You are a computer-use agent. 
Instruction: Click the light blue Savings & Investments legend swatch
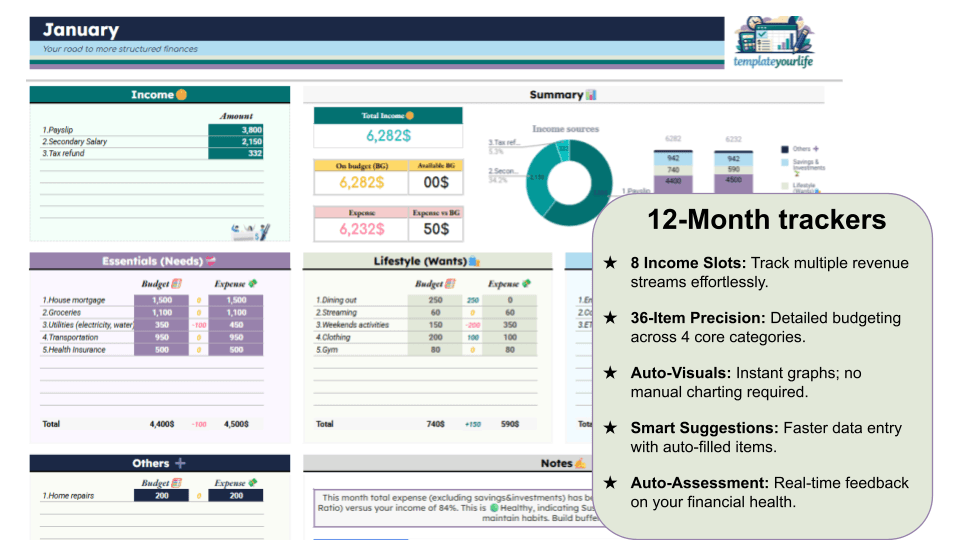pyautogui.click(x=785, y=163)
